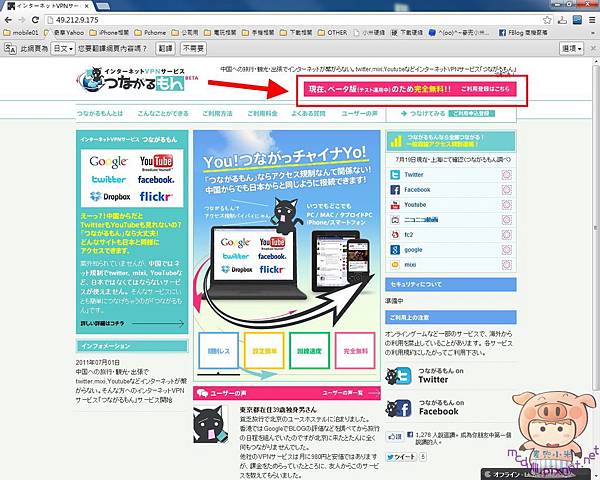Select the blue box in banner carousel
600x480 pixels.
(218, 351)
